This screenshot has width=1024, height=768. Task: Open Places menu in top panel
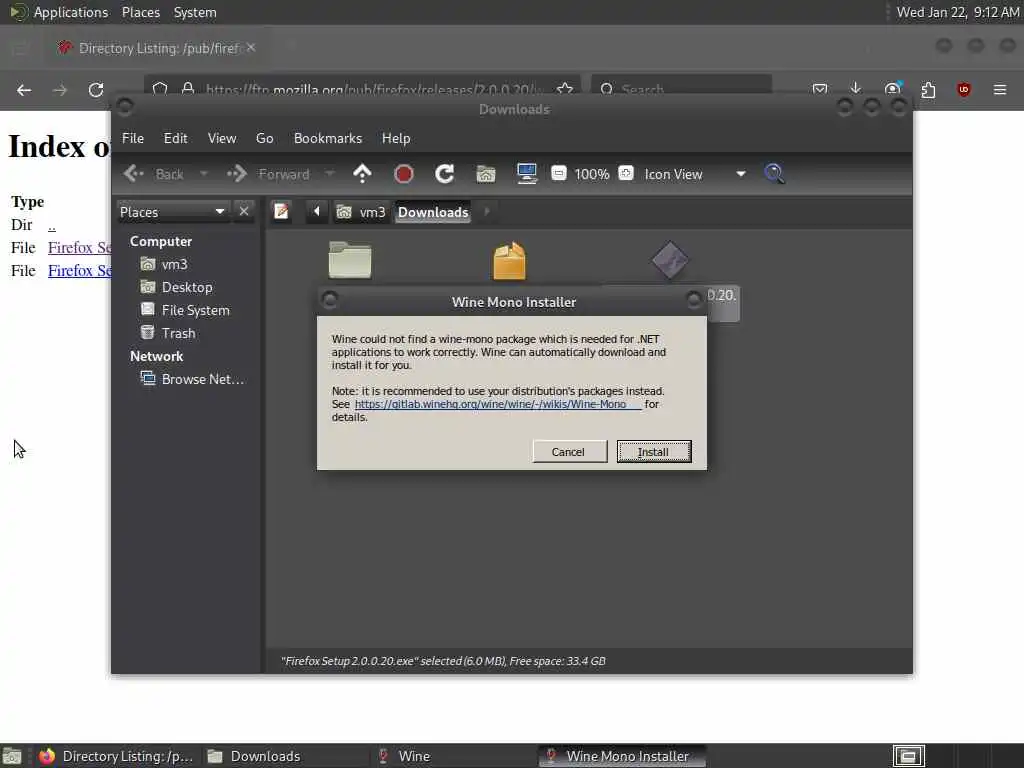(141, 12)
